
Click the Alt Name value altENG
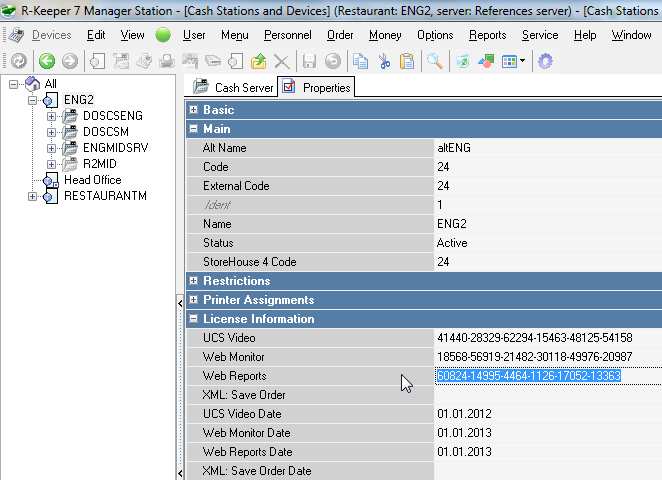453,148
